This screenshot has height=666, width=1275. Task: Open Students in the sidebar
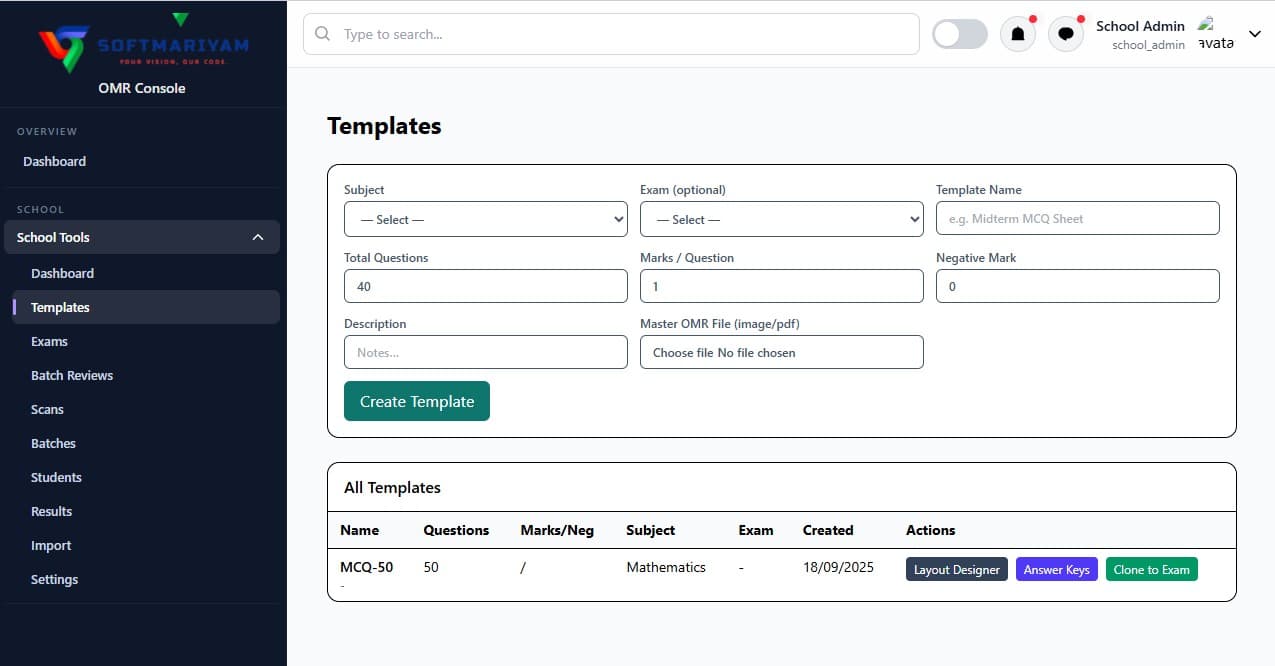tap(56, 477)
